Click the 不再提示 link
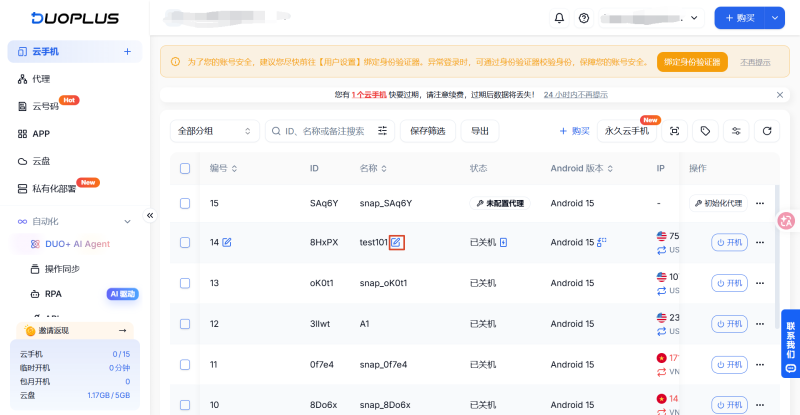 tap(755, 62)
